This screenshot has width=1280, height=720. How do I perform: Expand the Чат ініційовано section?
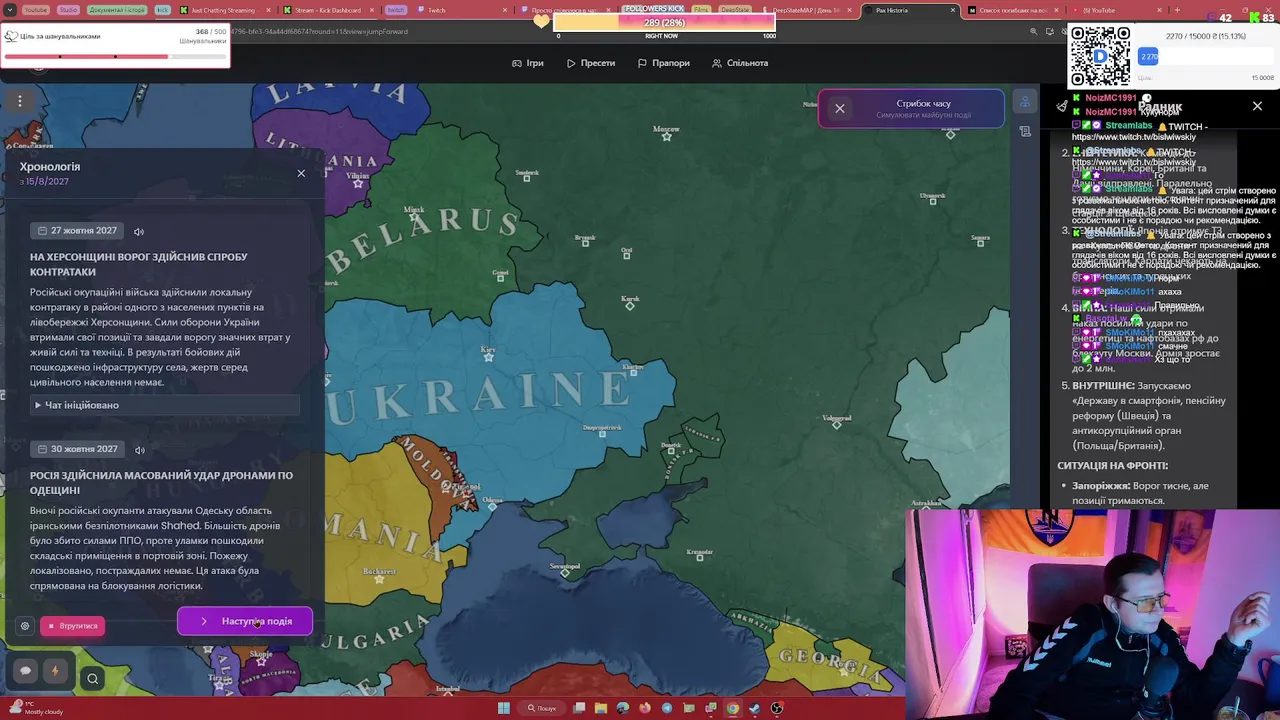coord(165,405)
